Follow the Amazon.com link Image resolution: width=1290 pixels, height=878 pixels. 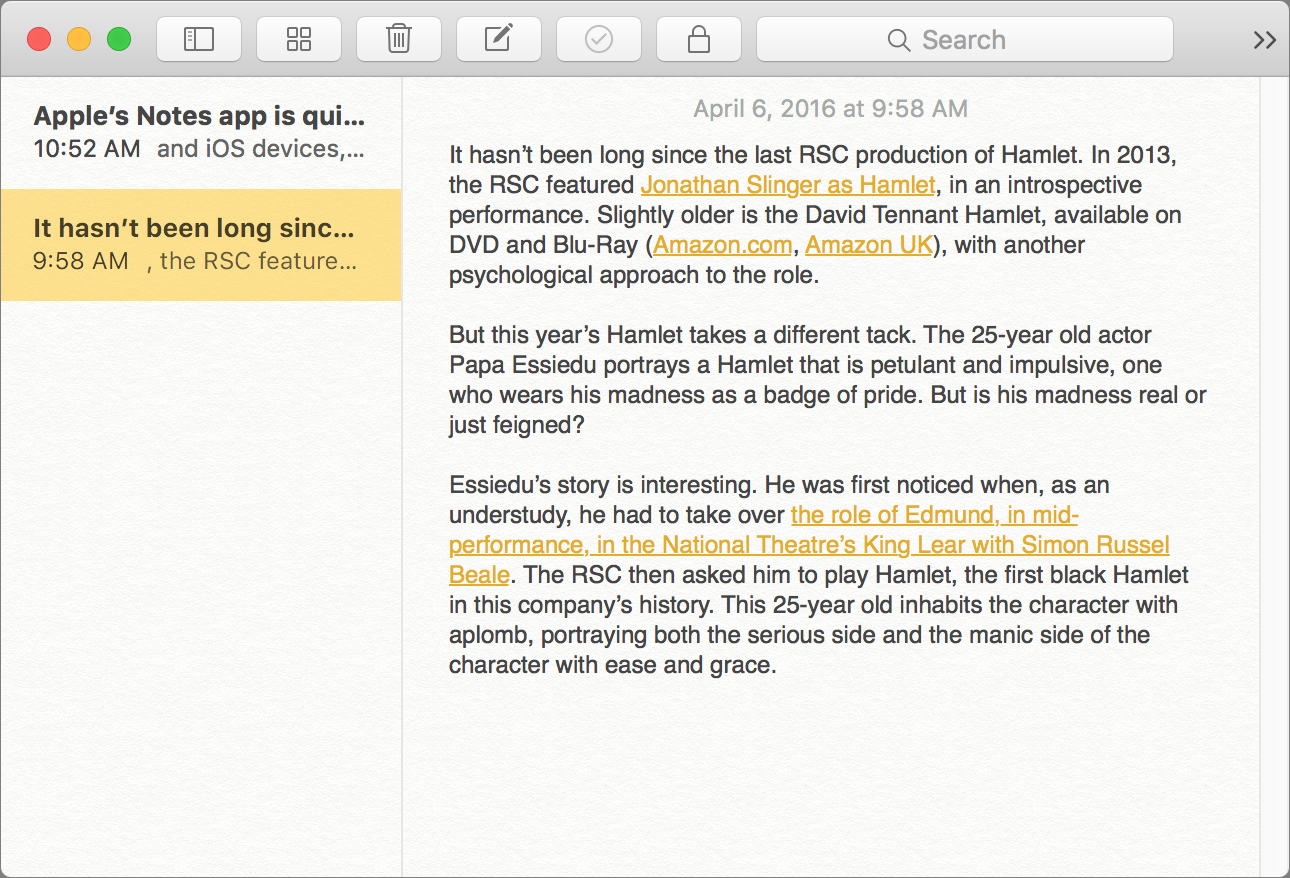click(722, 245)
